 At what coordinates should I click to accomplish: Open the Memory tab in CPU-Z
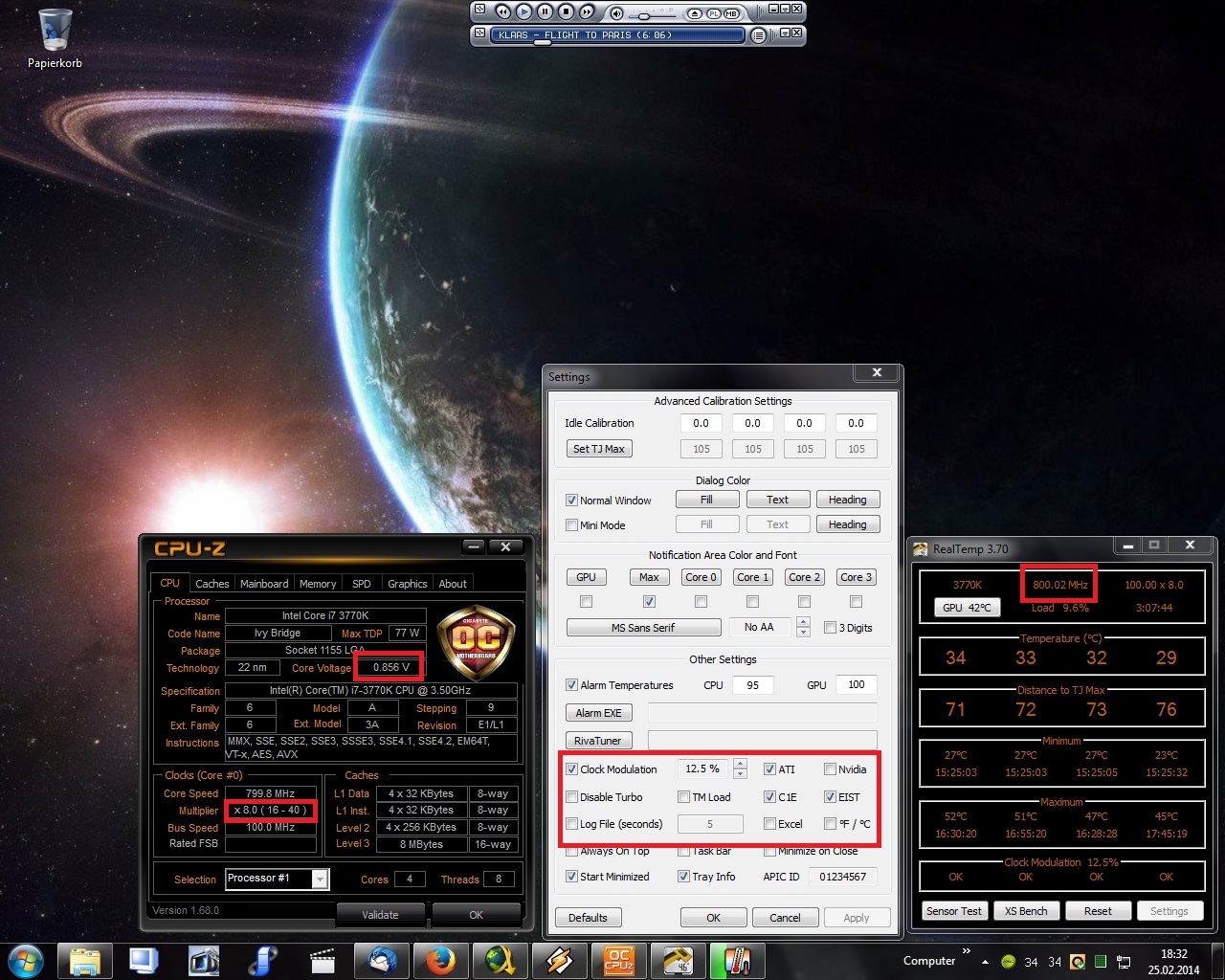click(318, 584)
